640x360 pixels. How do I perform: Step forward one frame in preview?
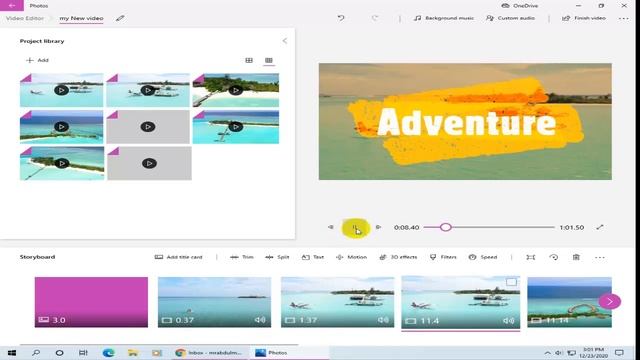coord(378,227)
